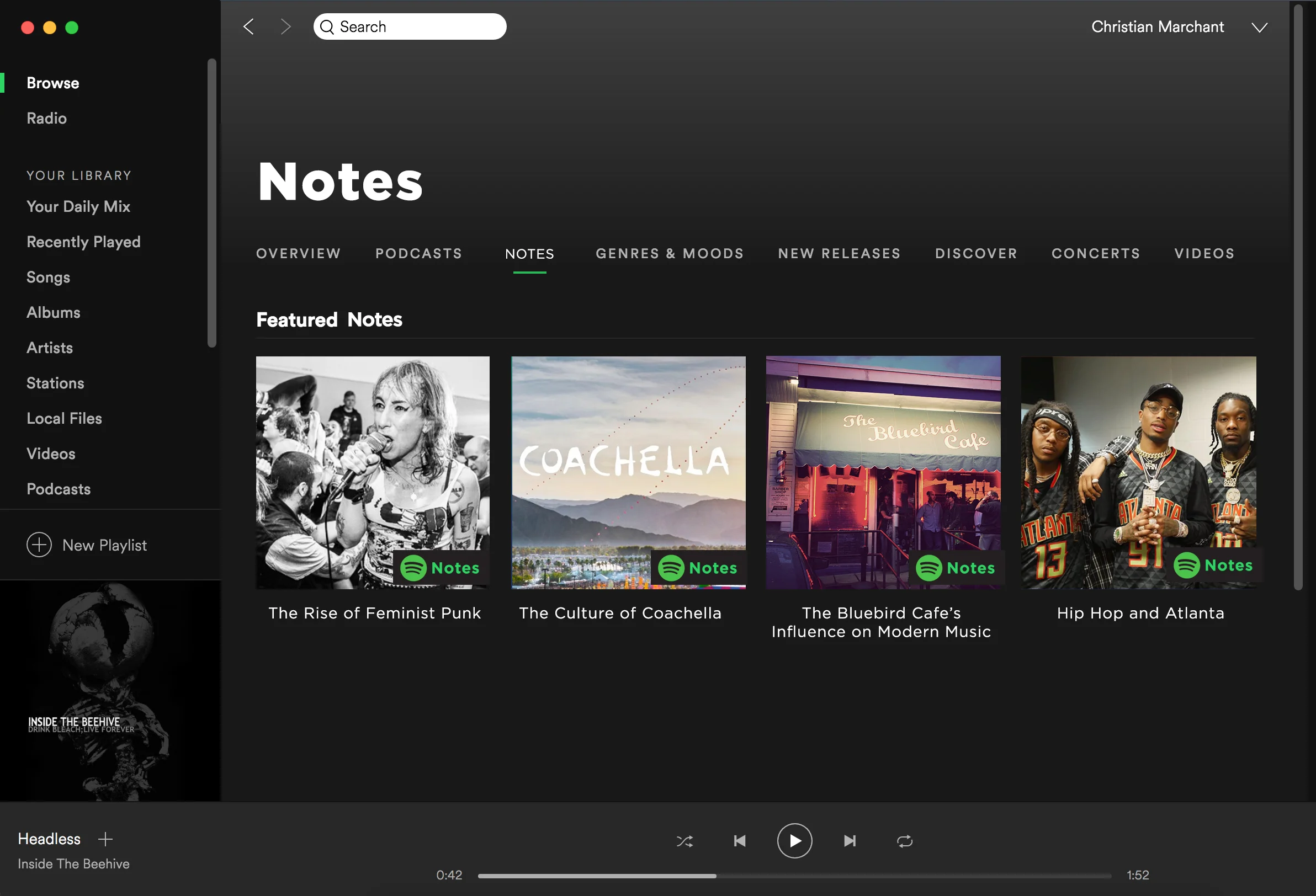Click the magnifier icon in search box
Screen dimensions: 1316x896
tap(327, 26)
